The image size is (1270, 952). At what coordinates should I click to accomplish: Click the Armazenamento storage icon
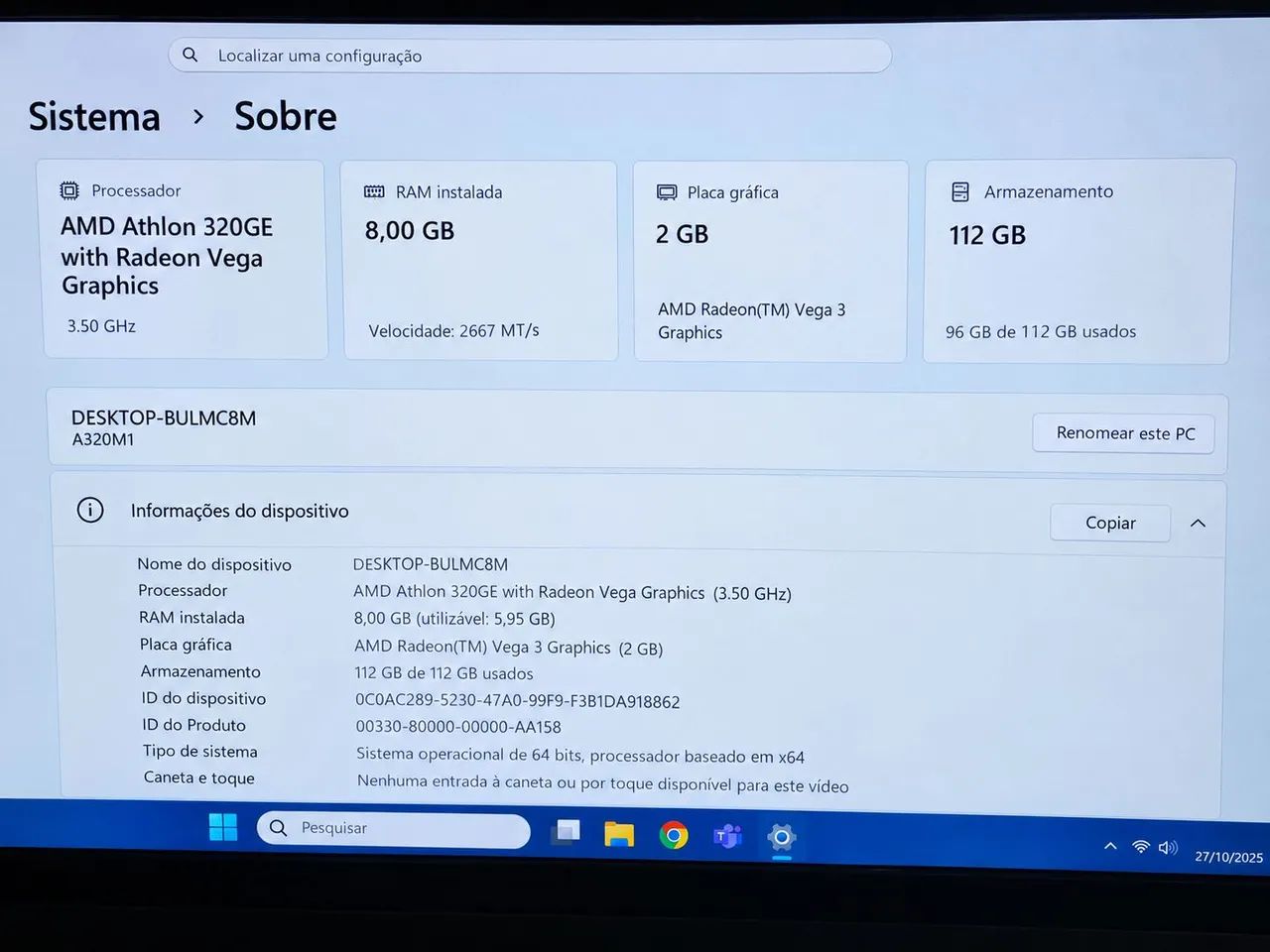click(x=960, y=191)
